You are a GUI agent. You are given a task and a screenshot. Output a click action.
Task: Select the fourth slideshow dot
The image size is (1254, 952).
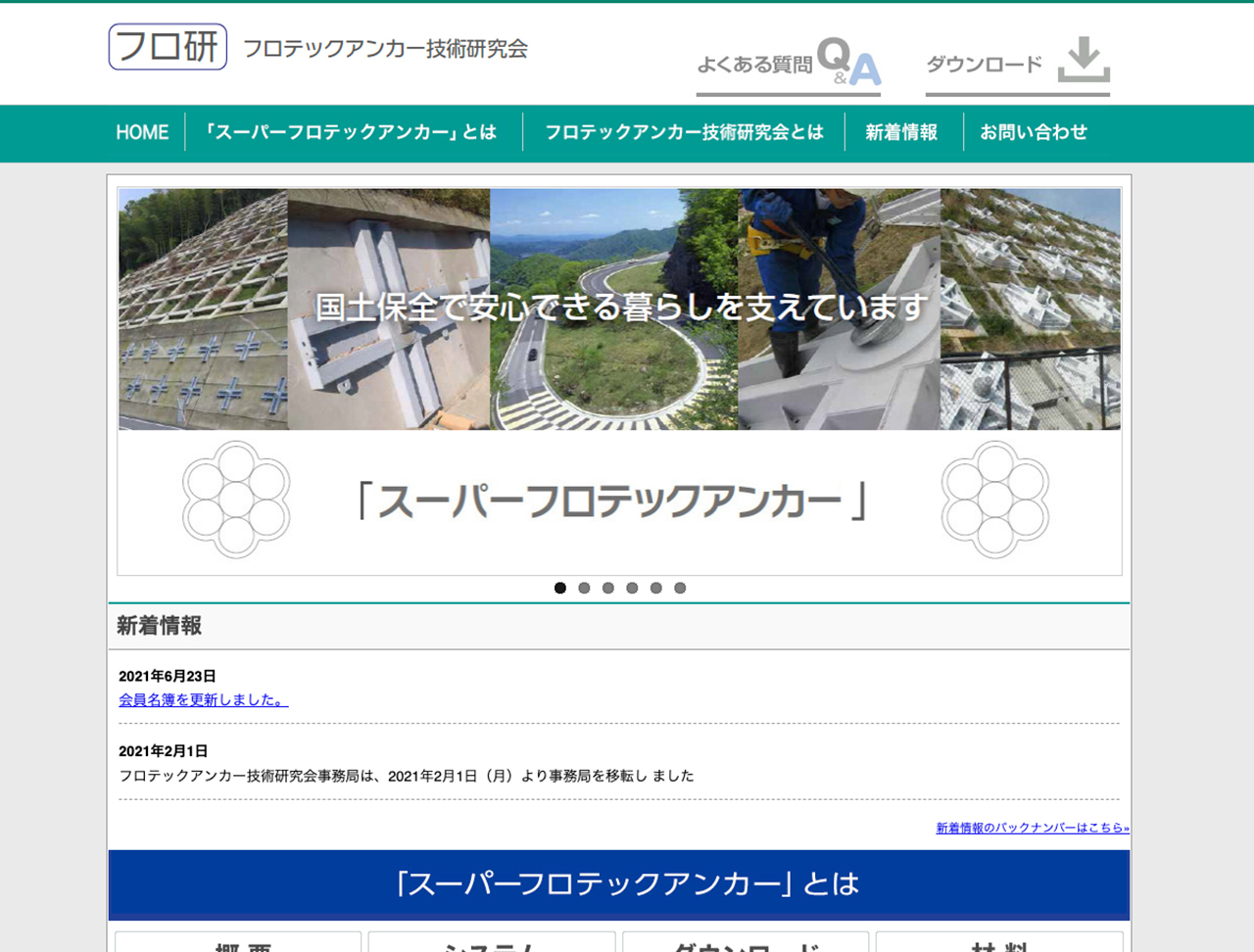tap(632, 588)
